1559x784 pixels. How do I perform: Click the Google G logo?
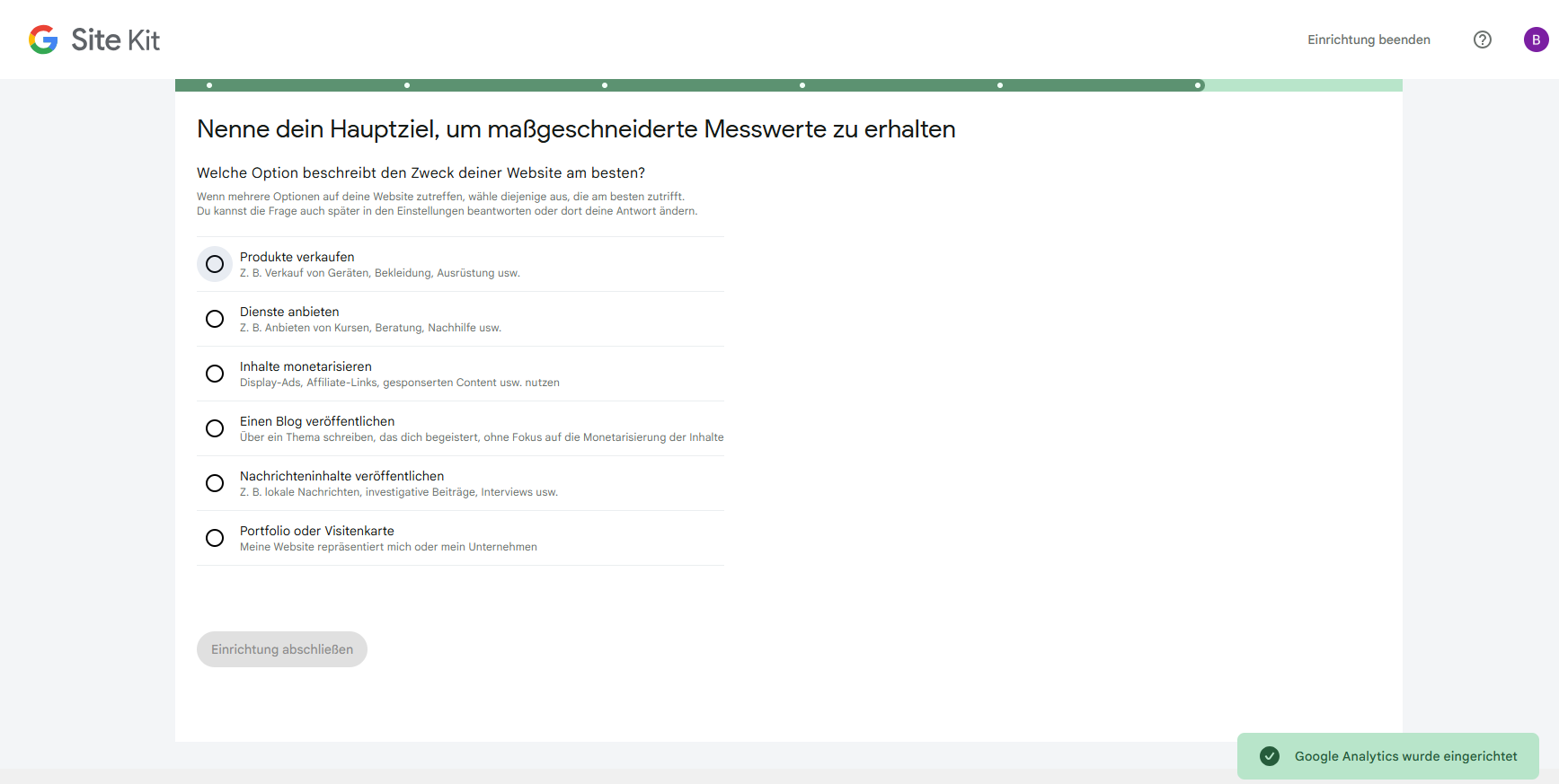tap(43, 40)
